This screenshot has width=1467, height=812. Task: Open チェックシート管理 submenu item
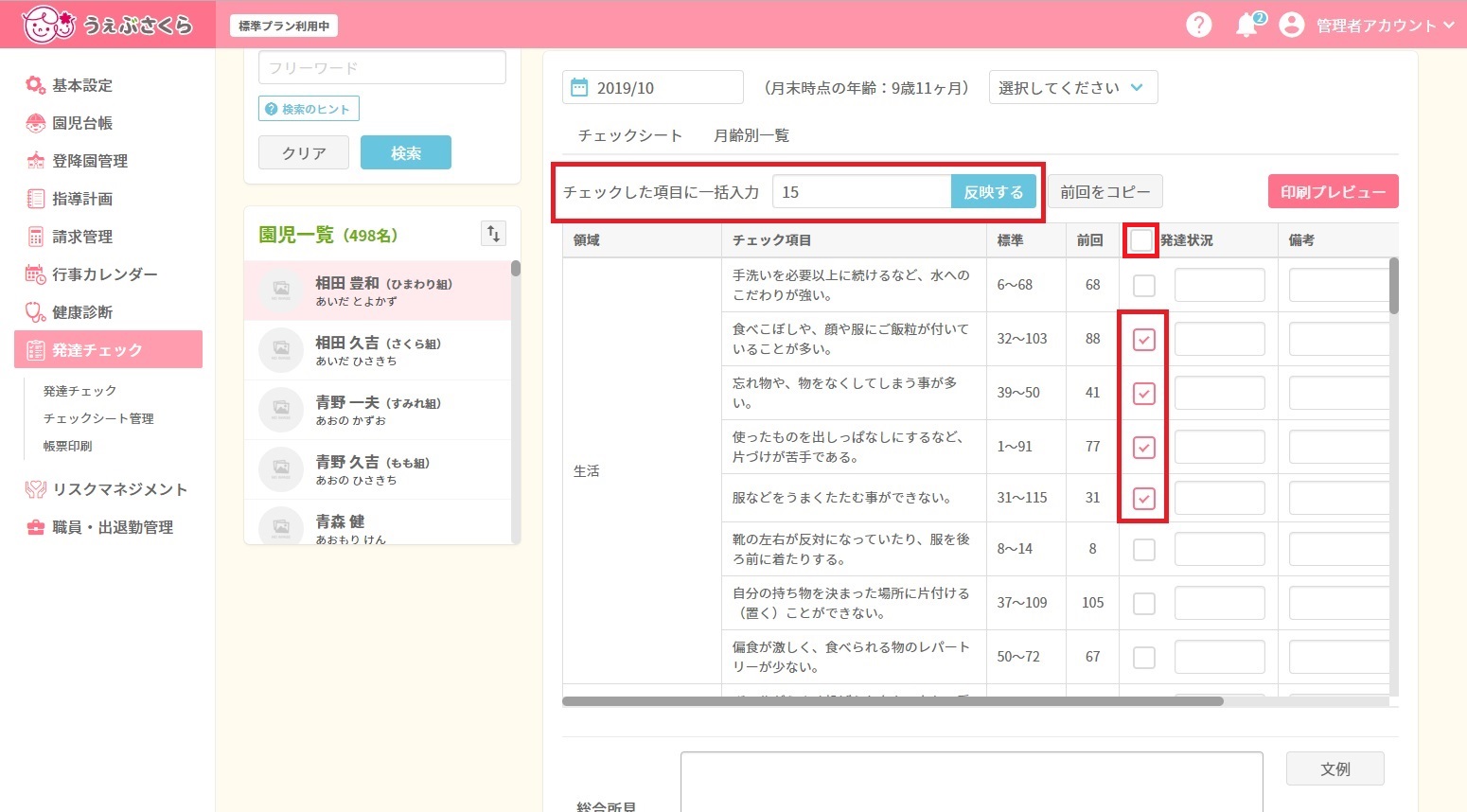[98, 418]
